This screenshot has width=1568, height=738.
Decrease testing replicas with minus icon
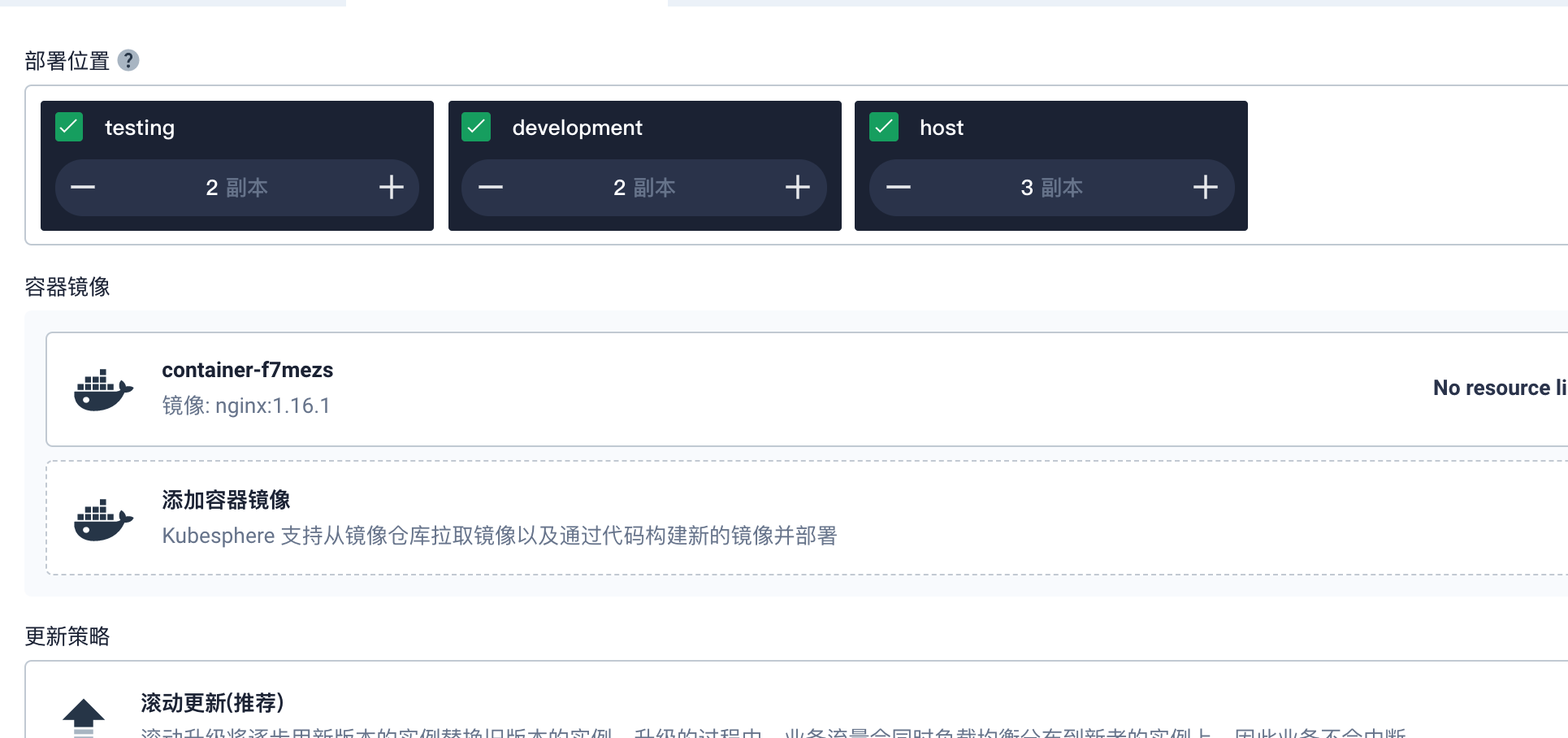[83, 187]
